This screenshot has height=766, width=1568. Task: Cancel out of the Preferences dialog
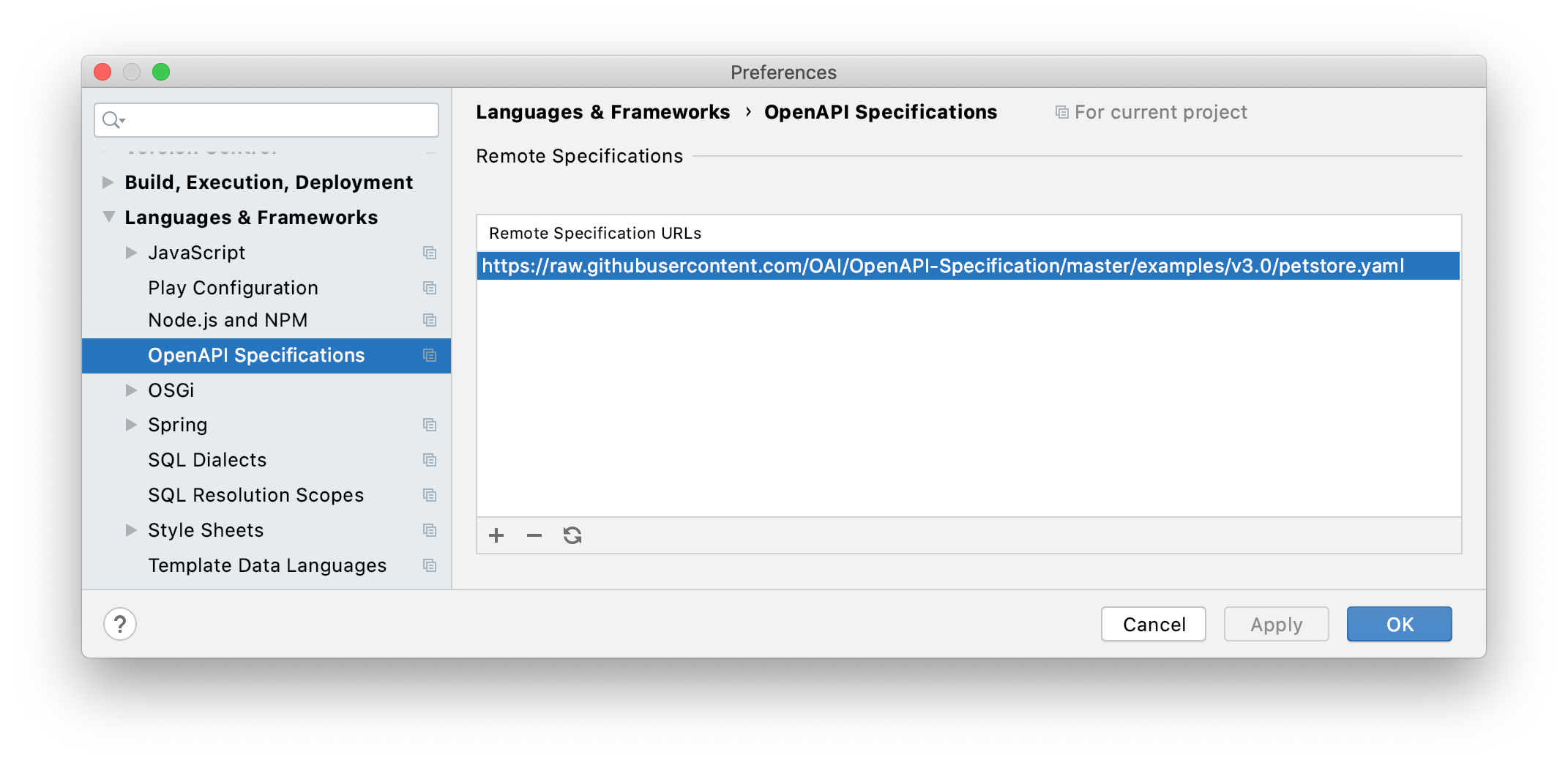point(1153,624)
